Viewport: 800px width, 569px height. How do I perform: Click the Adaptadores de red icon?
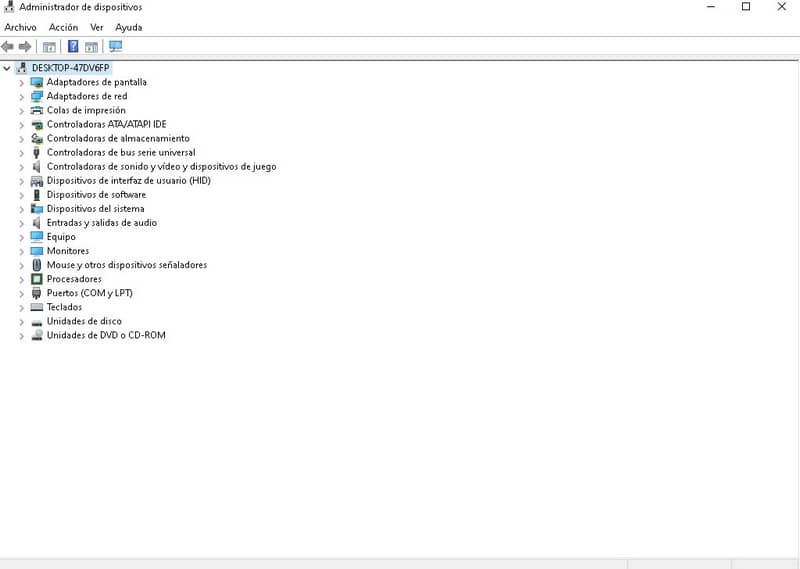(x=37, y=96)
